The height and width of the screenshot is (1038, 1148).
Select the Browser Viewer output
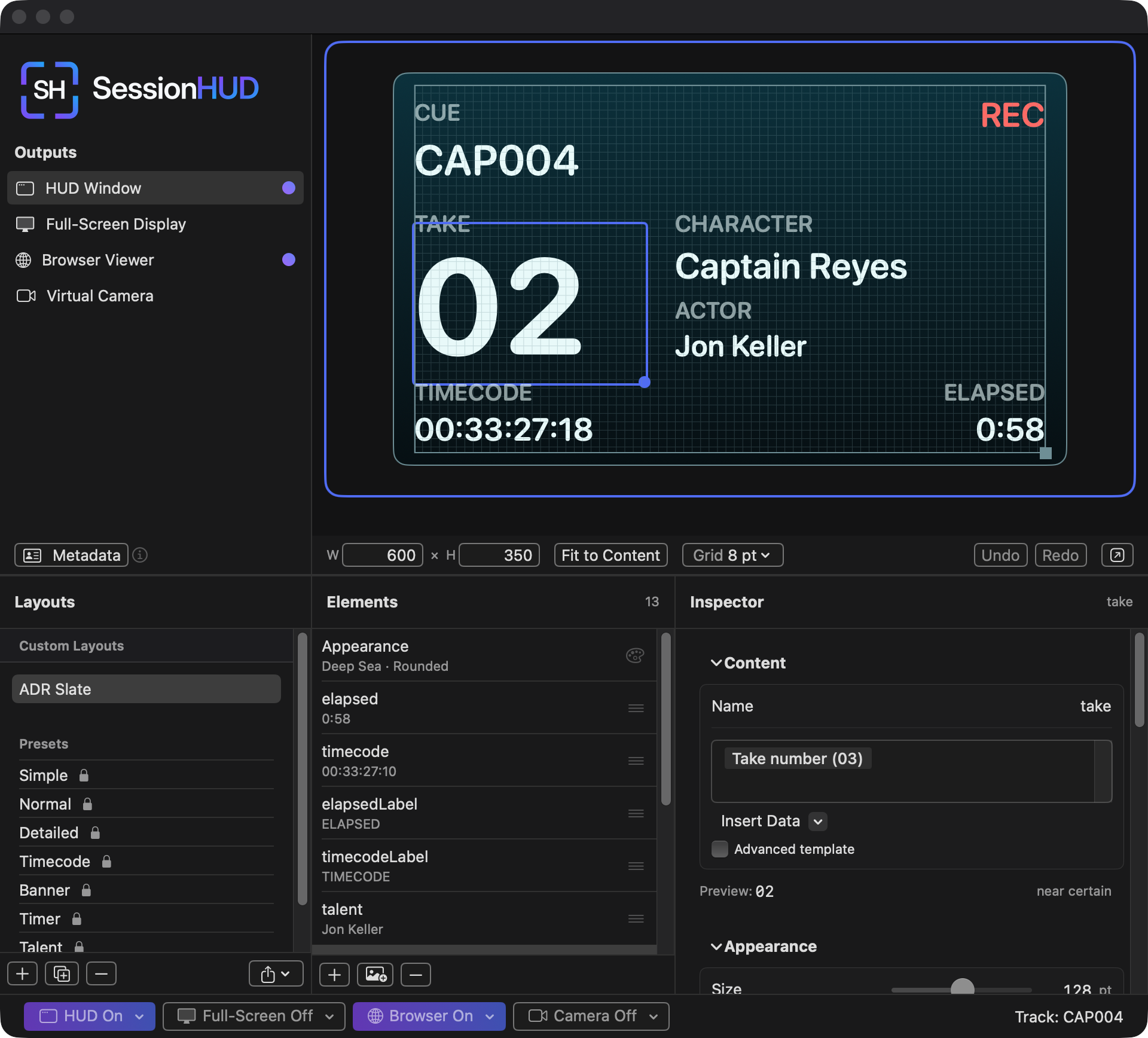pos(155,259)
